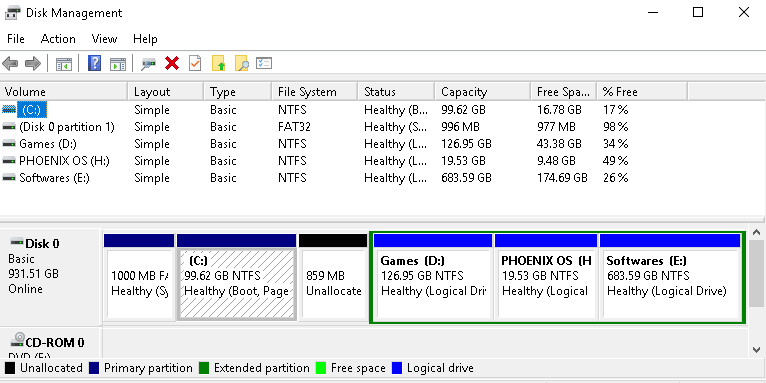This screenshot has width=766, height=383.
Task: Sort by the Type column header
Action: tap(237, 91)
